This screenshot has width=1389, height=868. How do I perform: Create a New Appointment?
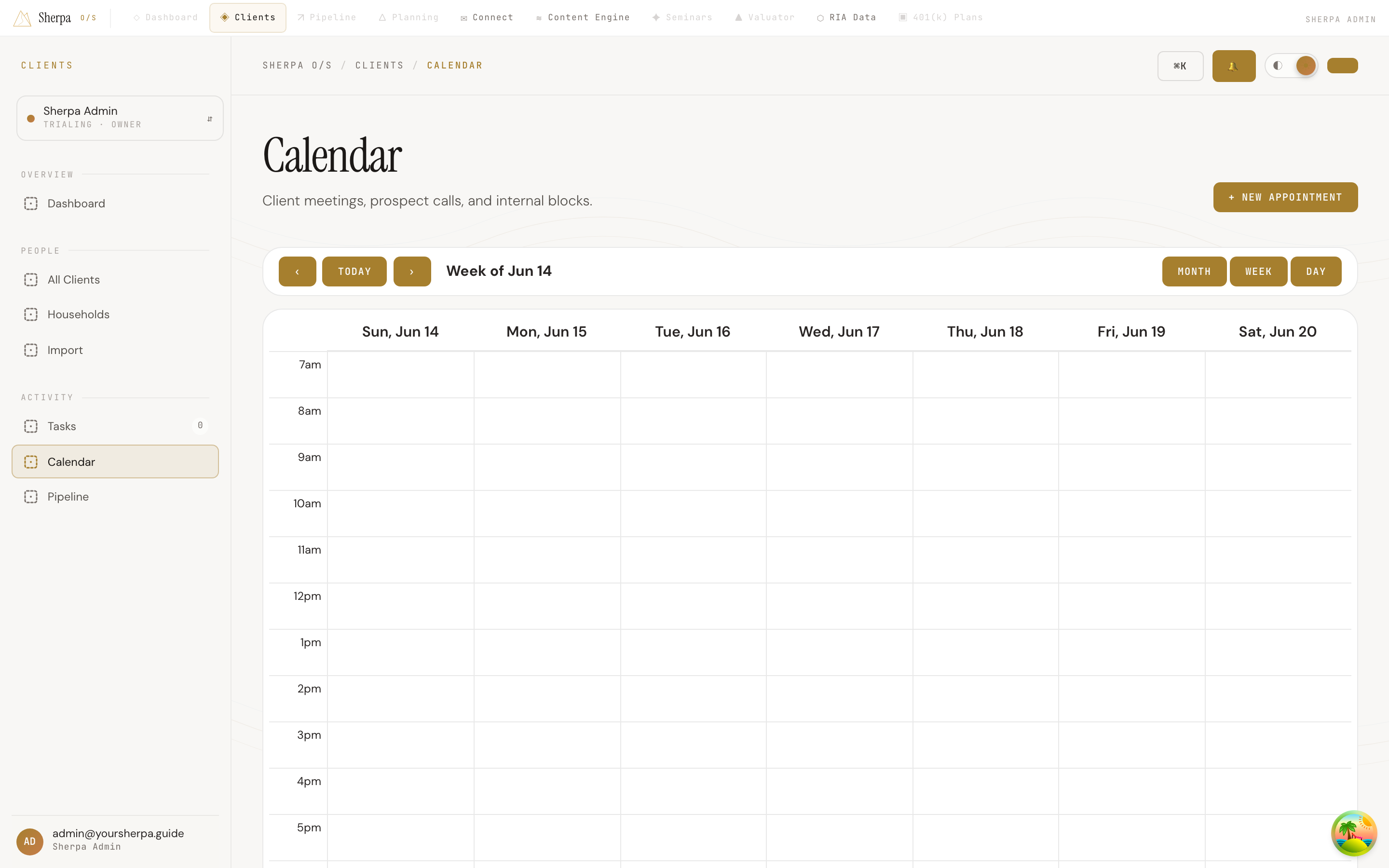(1285, 198)
